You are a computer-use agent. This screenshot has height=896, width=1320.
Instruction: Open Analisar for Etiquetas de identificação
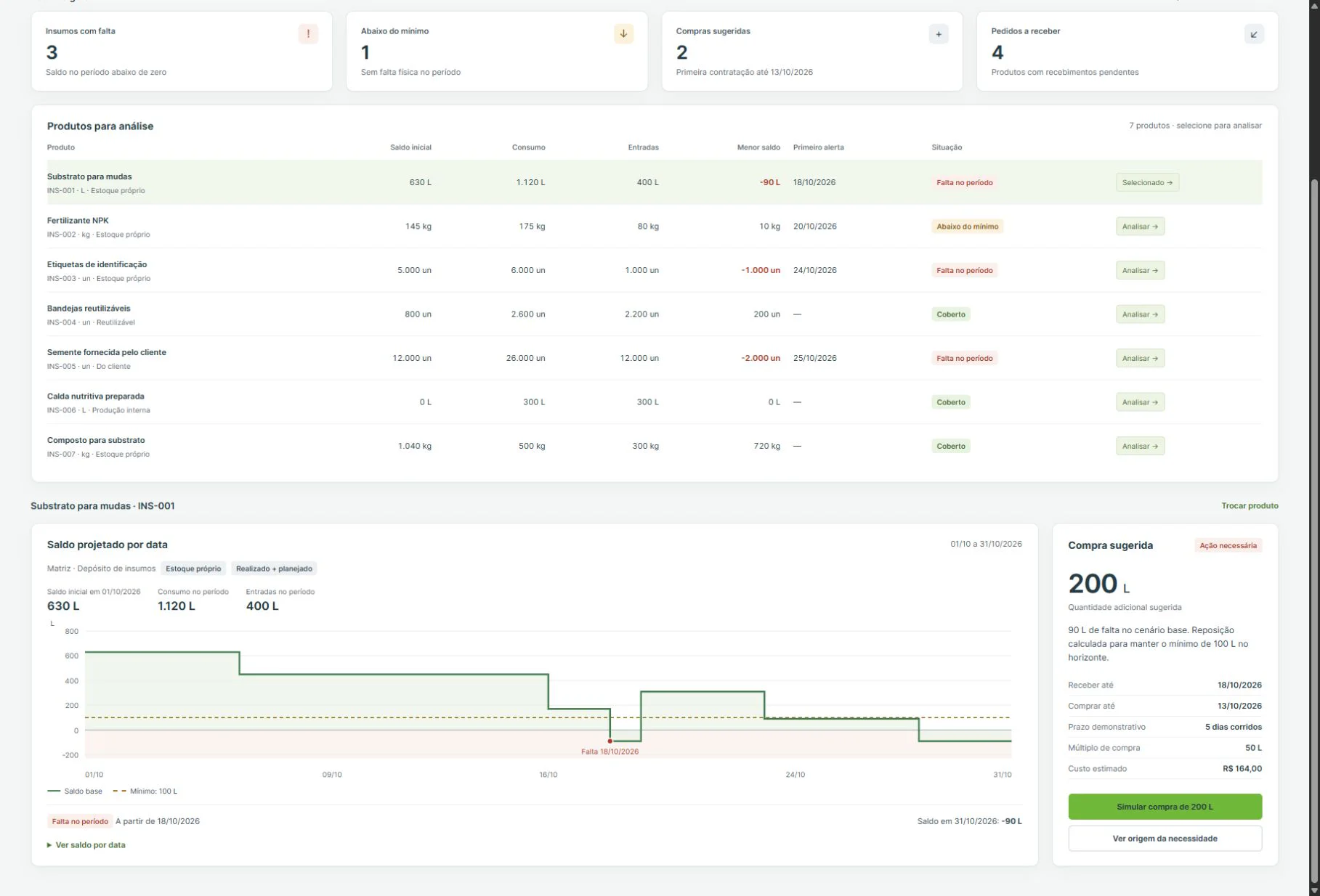pyautogui.click(x=1140, y=270)
